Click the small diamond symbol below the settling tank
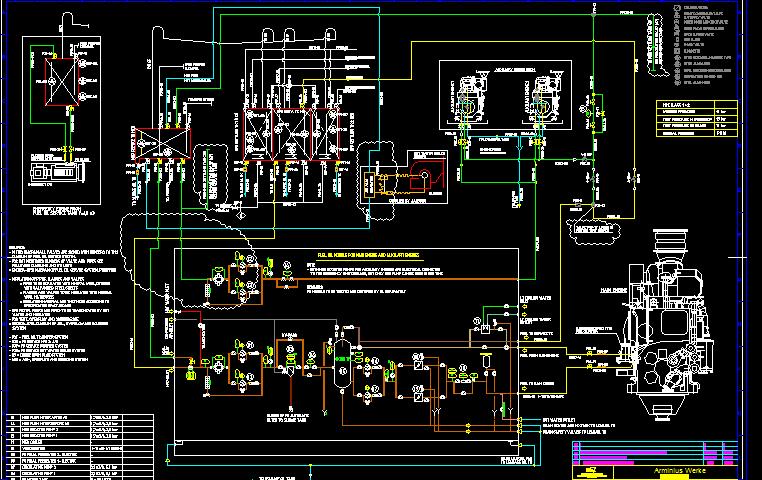This screenshot has width=762, height=480. [x=240, y=214]
